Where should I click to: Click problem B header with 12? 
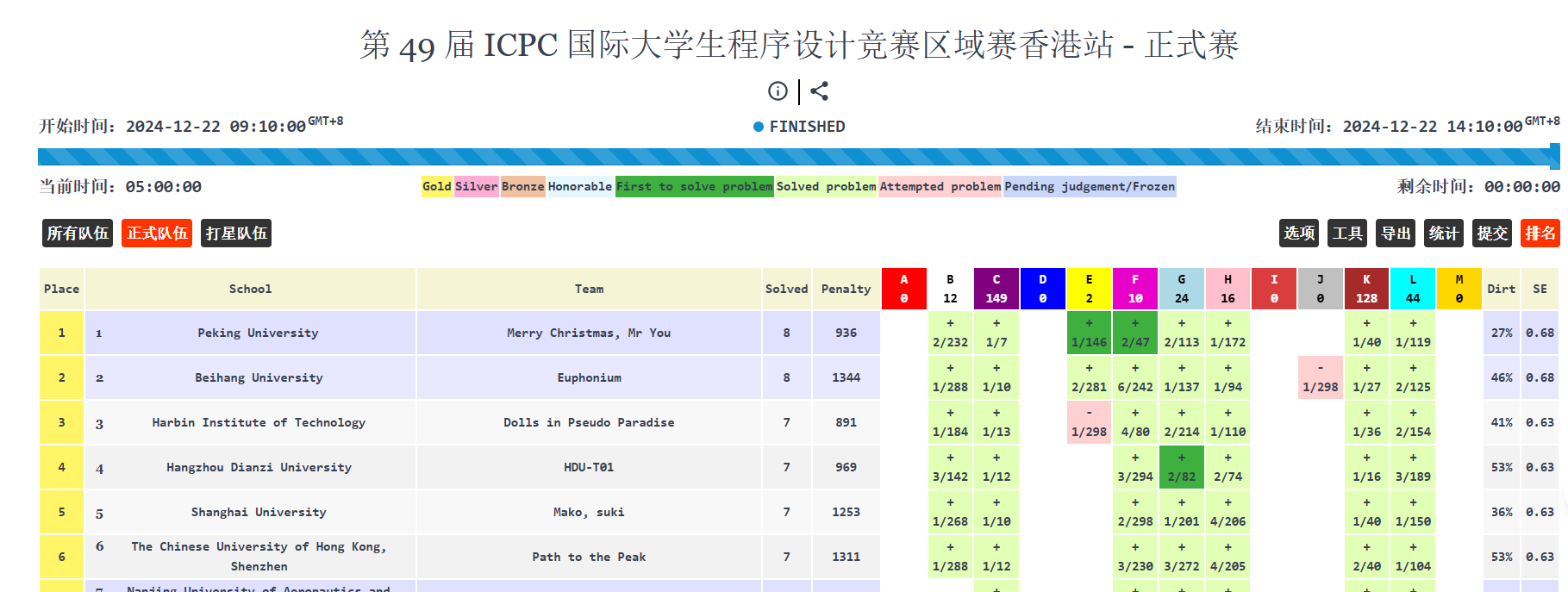pos(950,289)
